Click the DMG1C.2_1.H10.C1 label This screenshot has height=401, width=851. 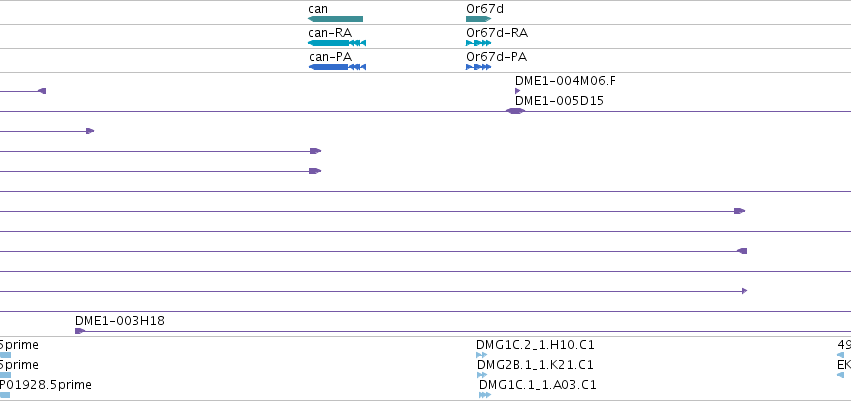point(536,345)
